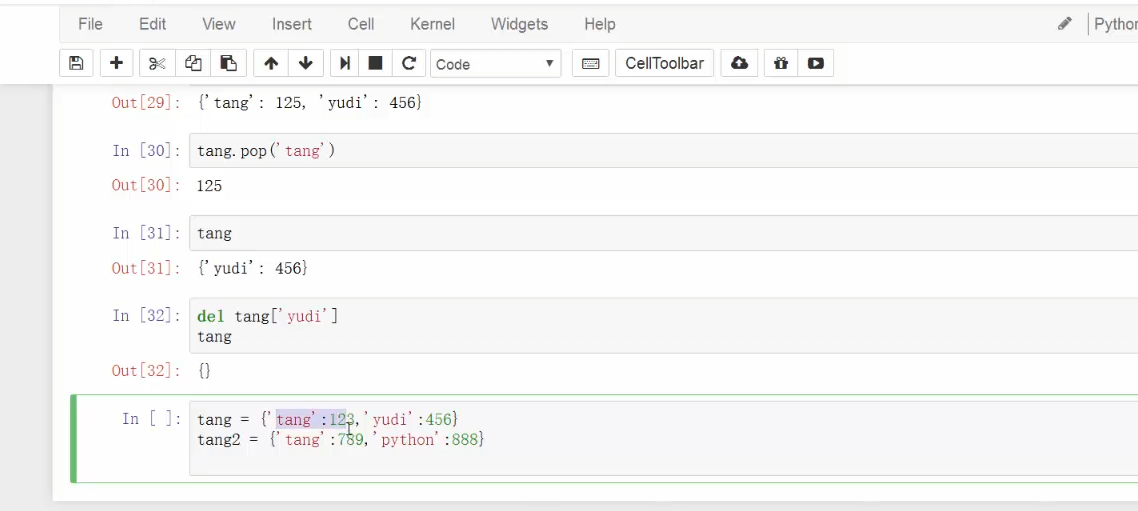1138x511 pixels.
Task: Click the save notebook icon
Action: (76, 64)
